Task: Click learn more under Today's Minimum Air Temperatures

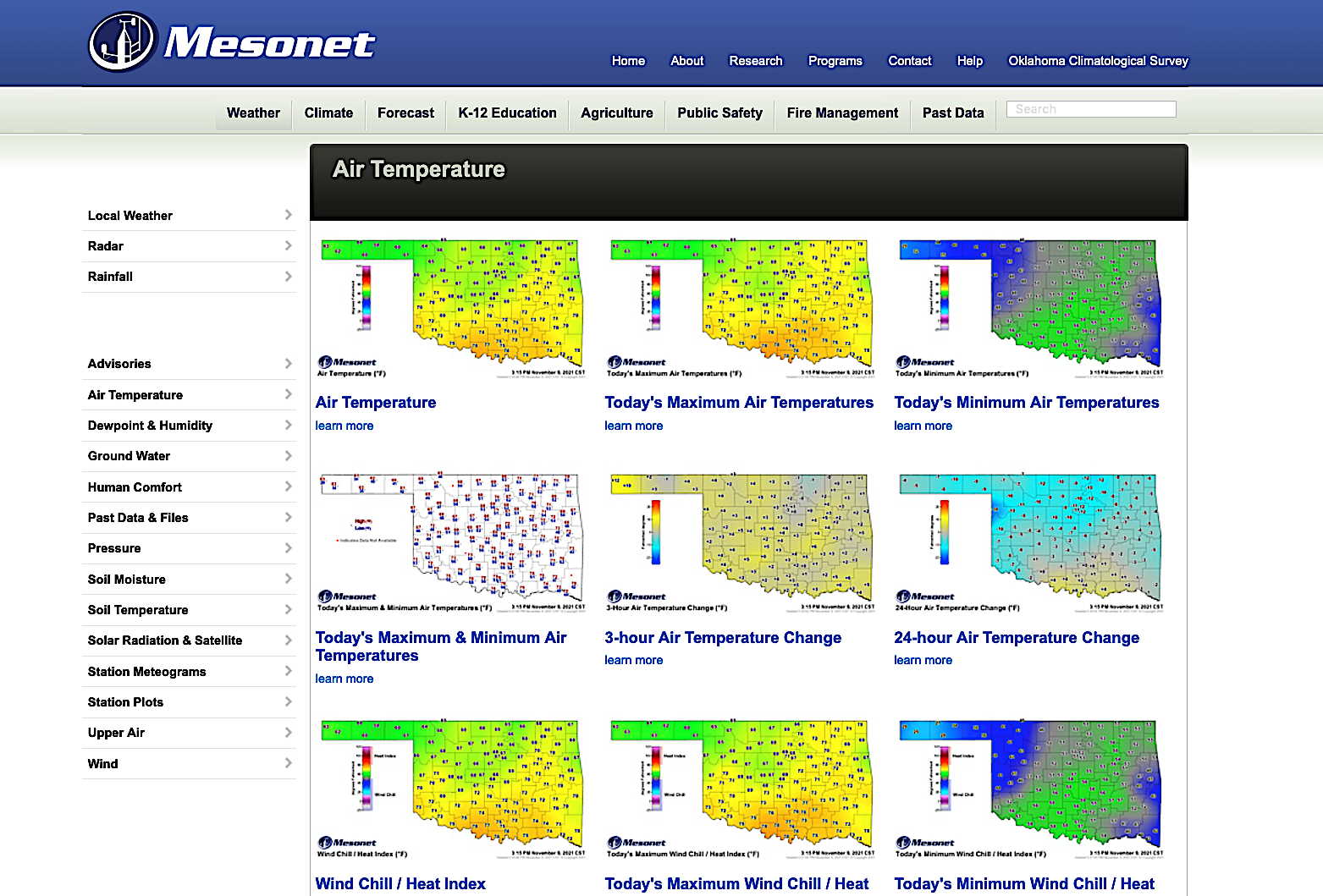Action: 923,426
